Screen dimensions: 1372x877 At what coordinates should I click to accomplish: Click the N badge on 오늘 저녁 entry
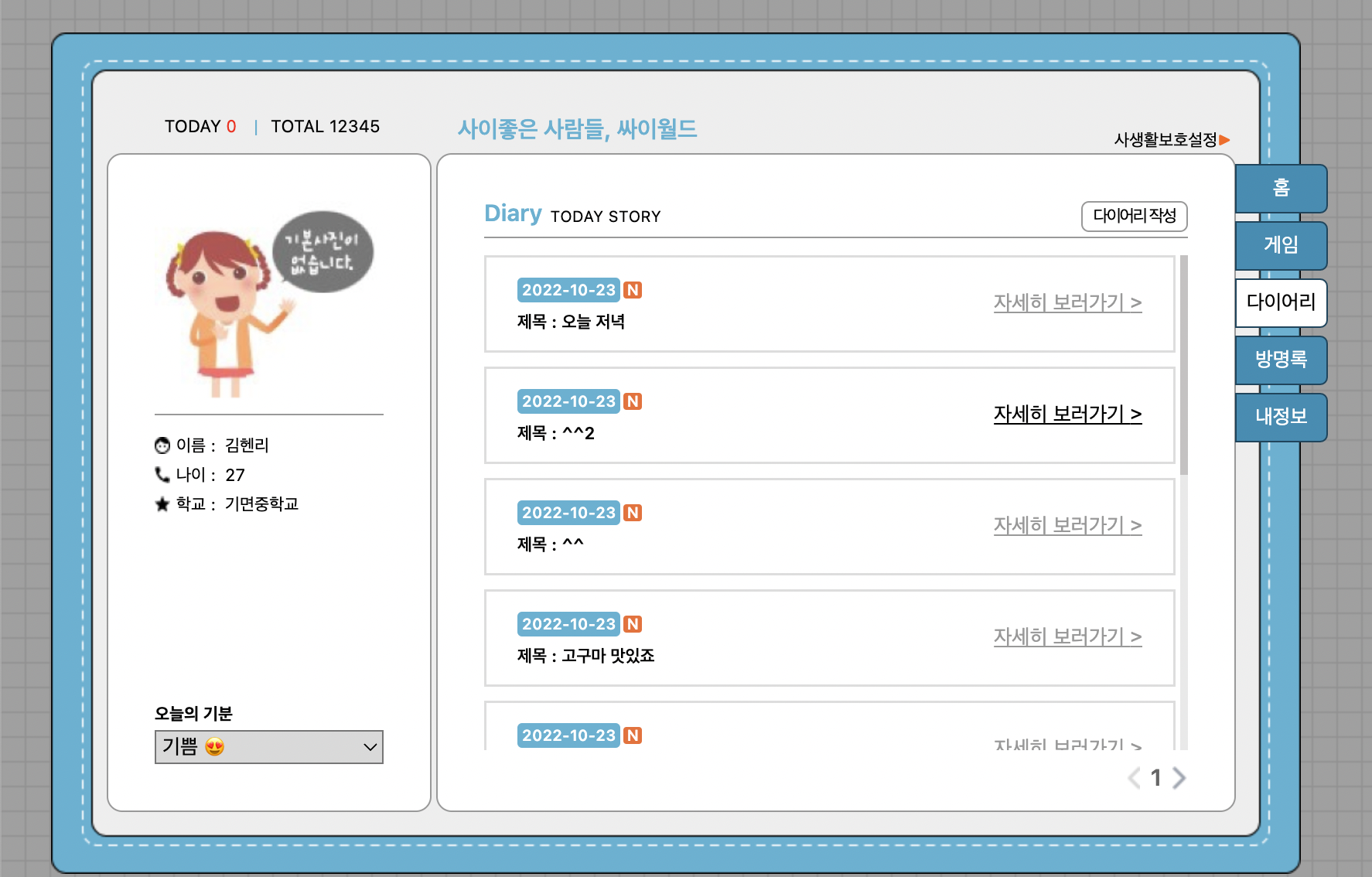pos(633,289)
